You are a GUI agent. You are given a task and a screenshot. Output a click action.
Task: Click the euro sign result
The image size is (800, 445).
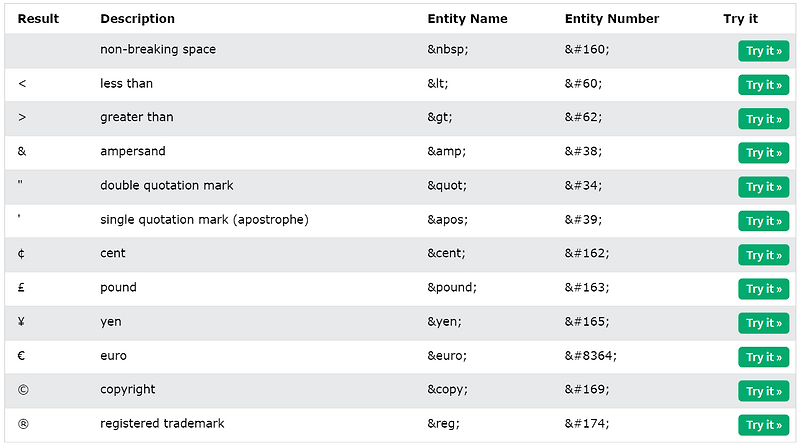click(x=21, y=356)
